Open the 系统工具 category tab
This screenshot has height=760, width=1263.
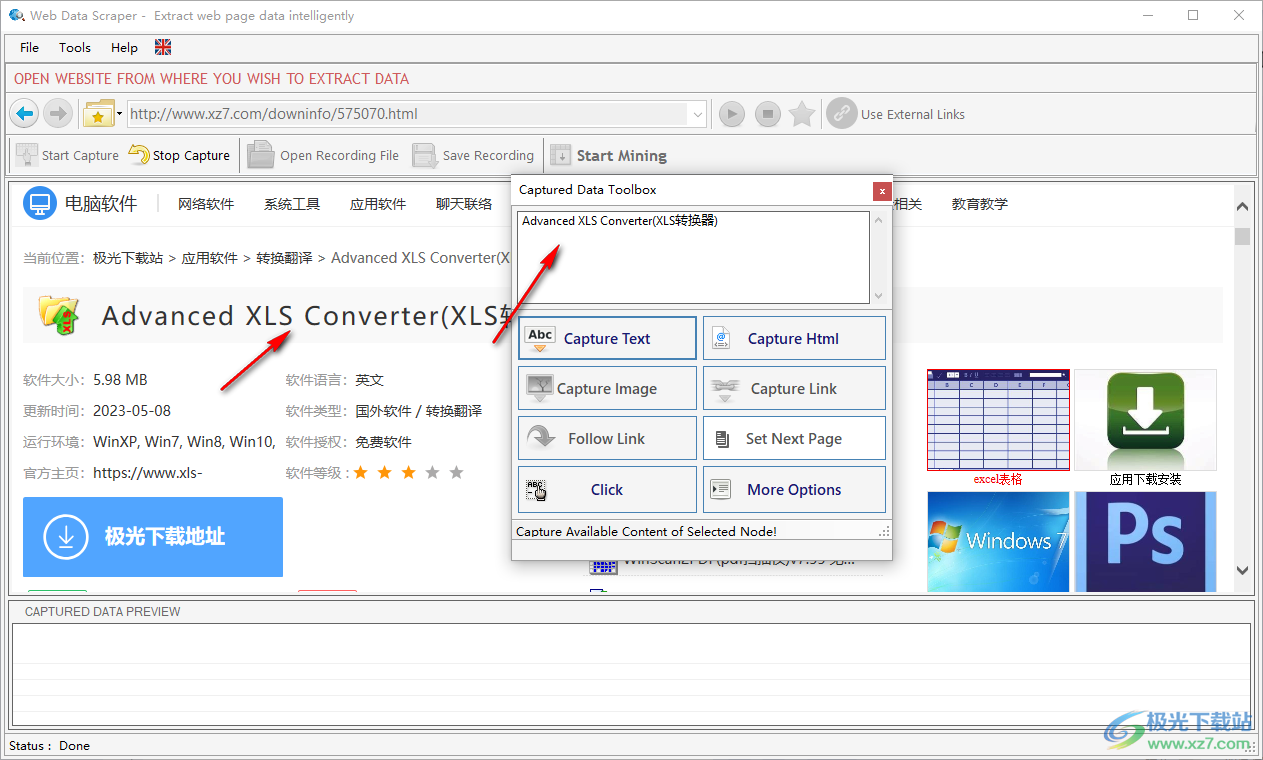(x=292, y=204)
